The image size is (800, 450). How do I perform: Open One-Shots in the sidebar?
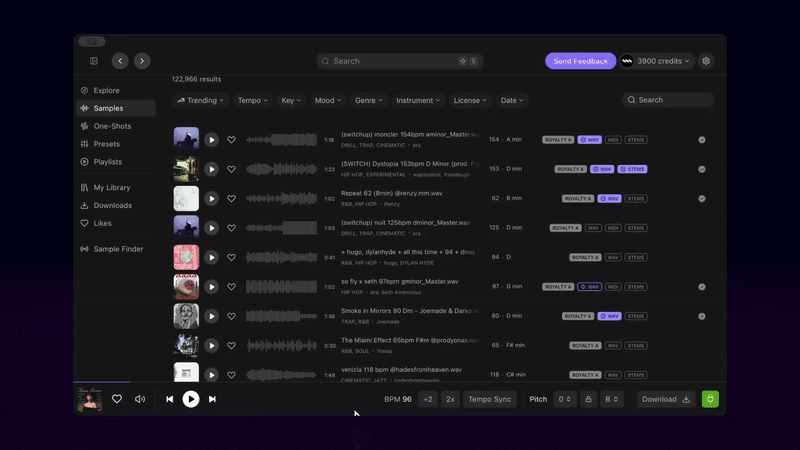click(112, 126)
